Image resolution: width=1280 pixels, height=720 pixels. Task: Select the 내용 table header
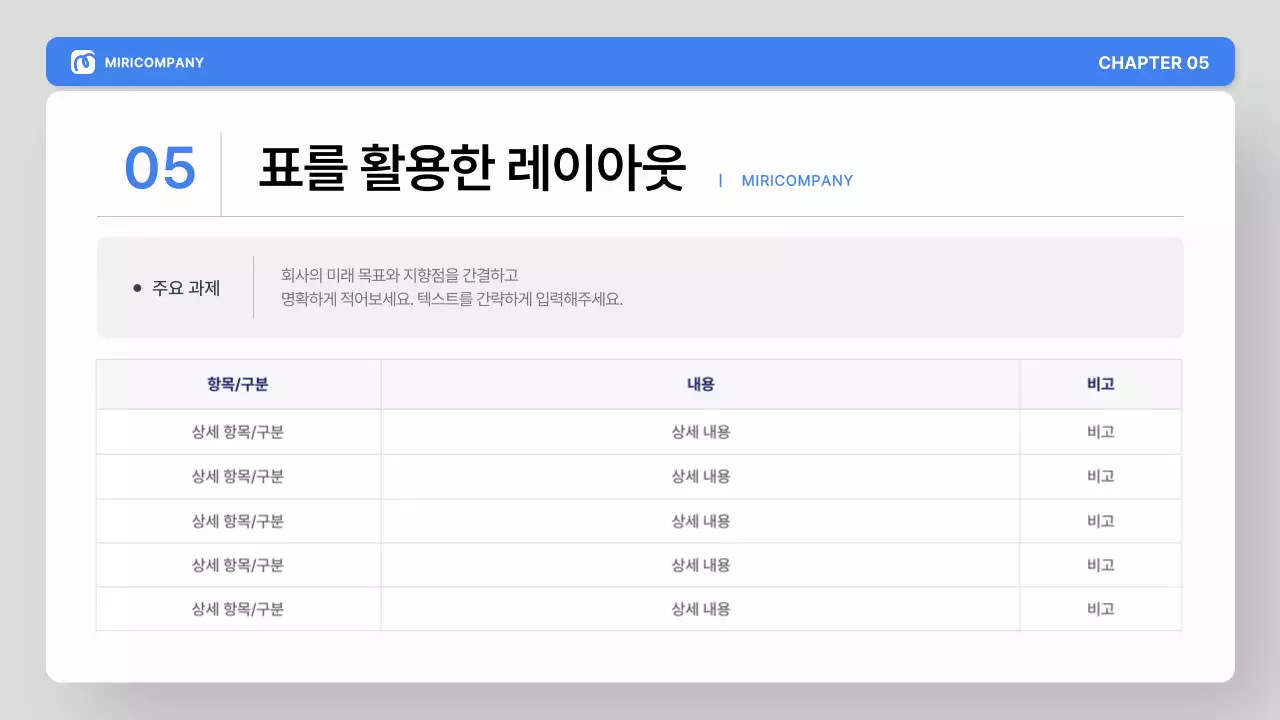(700, 384)
